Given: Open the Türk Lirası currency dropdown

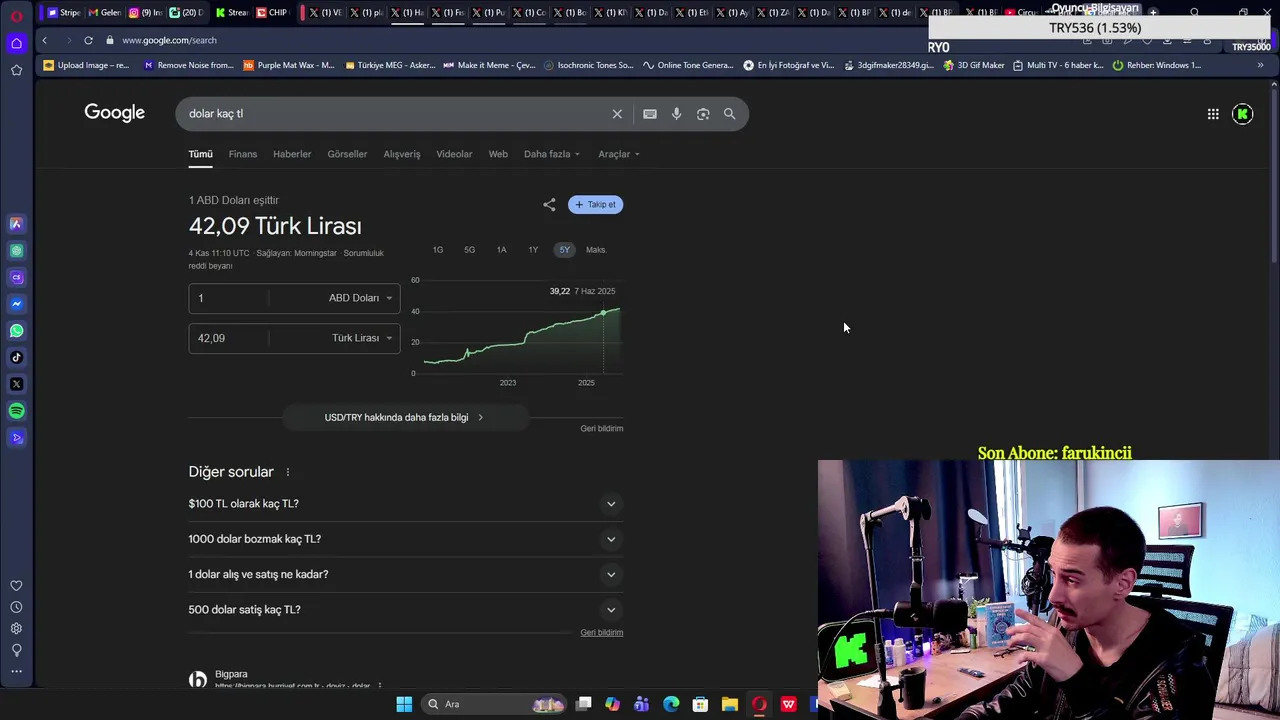Looking at the screenshot, I should tap(361, 338).
